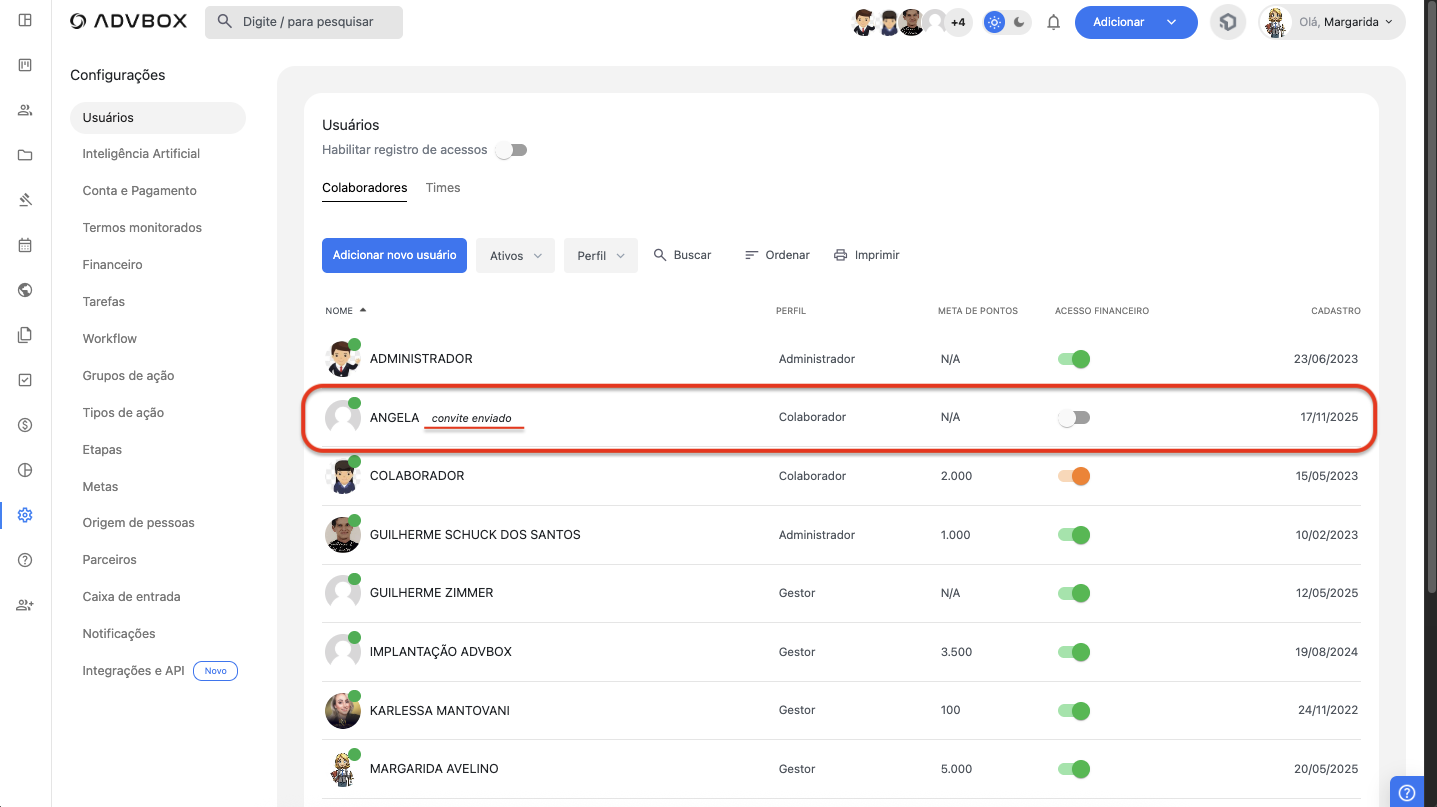Click the globe icon in left sidebar
Image resolution: width=1437 pixels, height=807 pixels.
(x=25, y=290)
